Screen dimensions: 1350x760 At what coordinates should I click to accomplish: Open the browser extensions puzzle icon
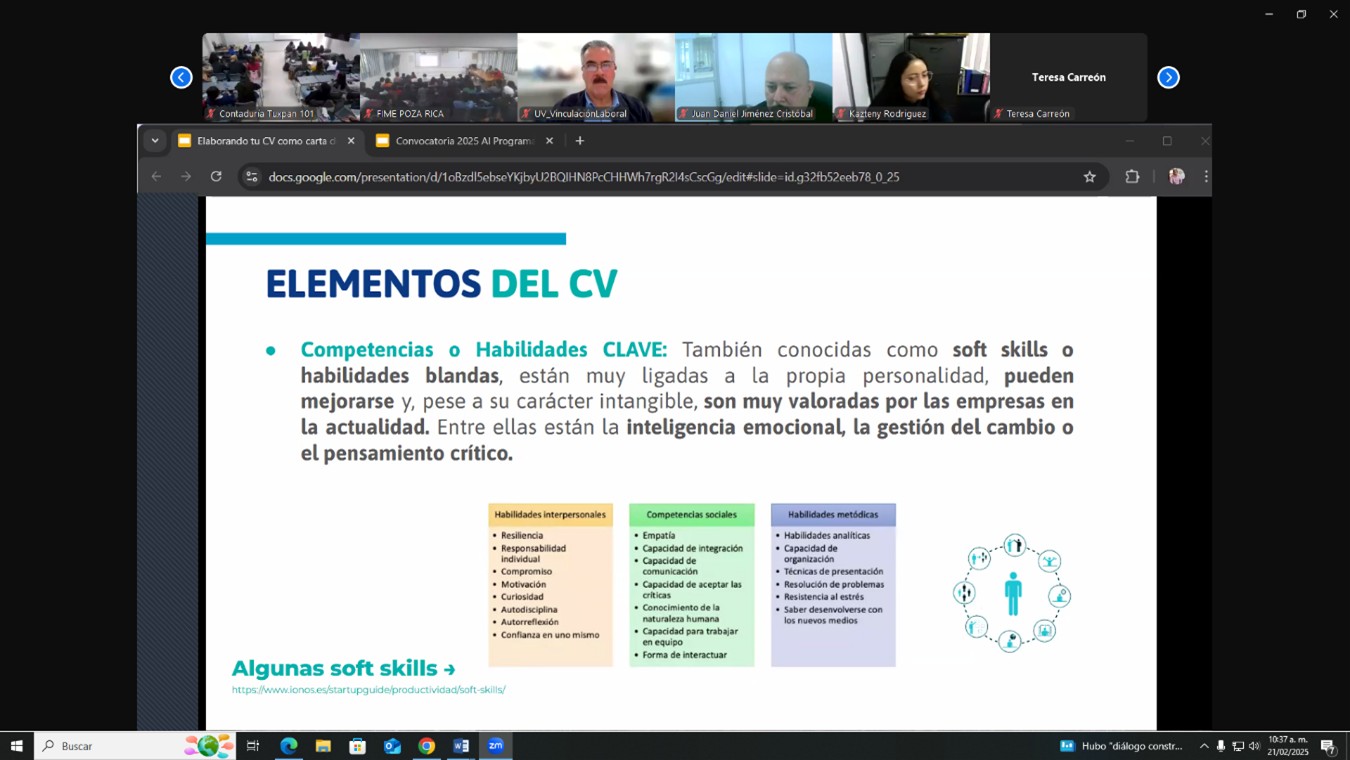point(1132,177)
